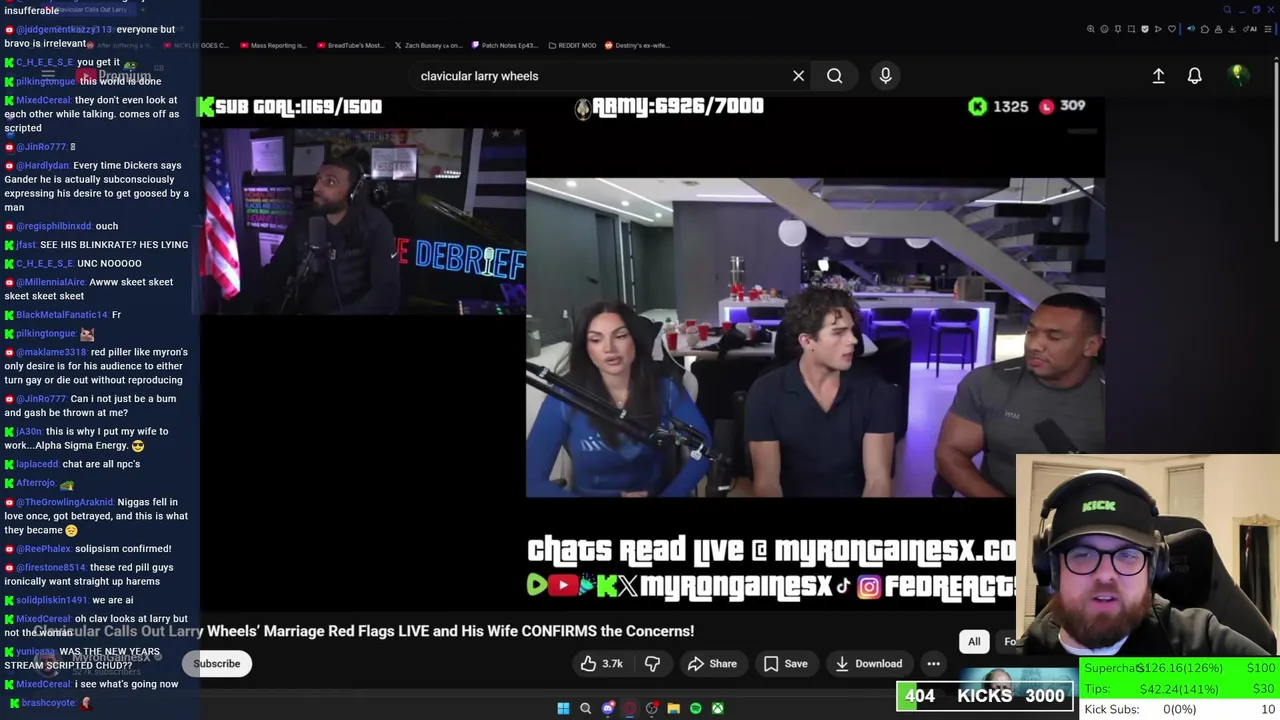The height and width of the screenshot is (720, 1280).
Task: Click the YouTube search magnifier button
Action: (x=834, y=76)
